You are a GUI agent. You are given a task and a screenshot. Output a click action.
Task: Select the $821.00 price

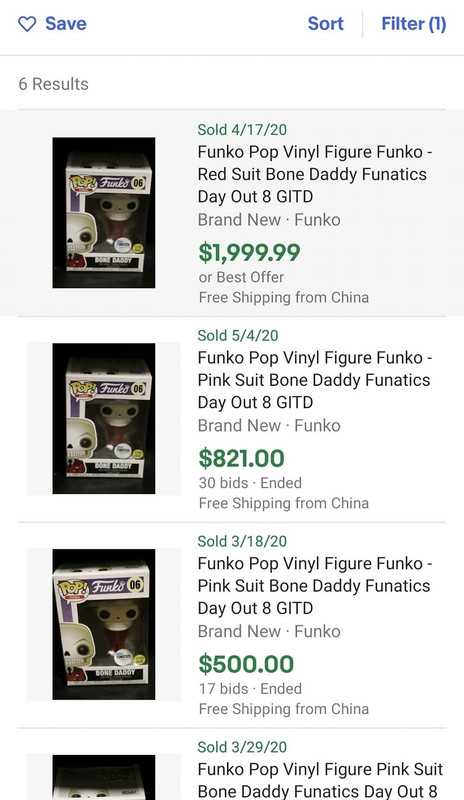point(241,458)
